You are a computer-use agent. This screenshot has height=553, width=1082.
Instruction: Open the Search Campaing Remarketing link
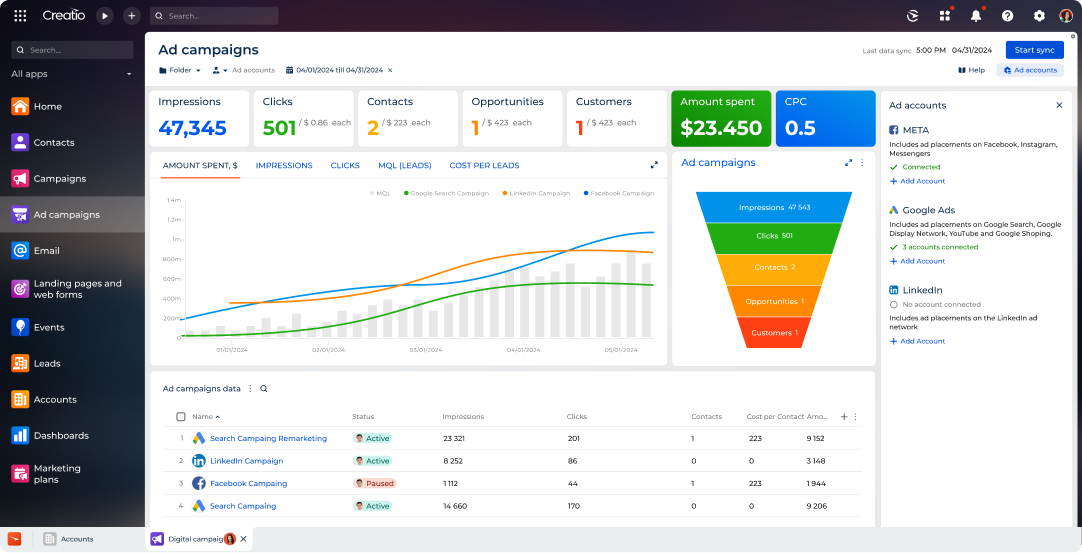268,439
